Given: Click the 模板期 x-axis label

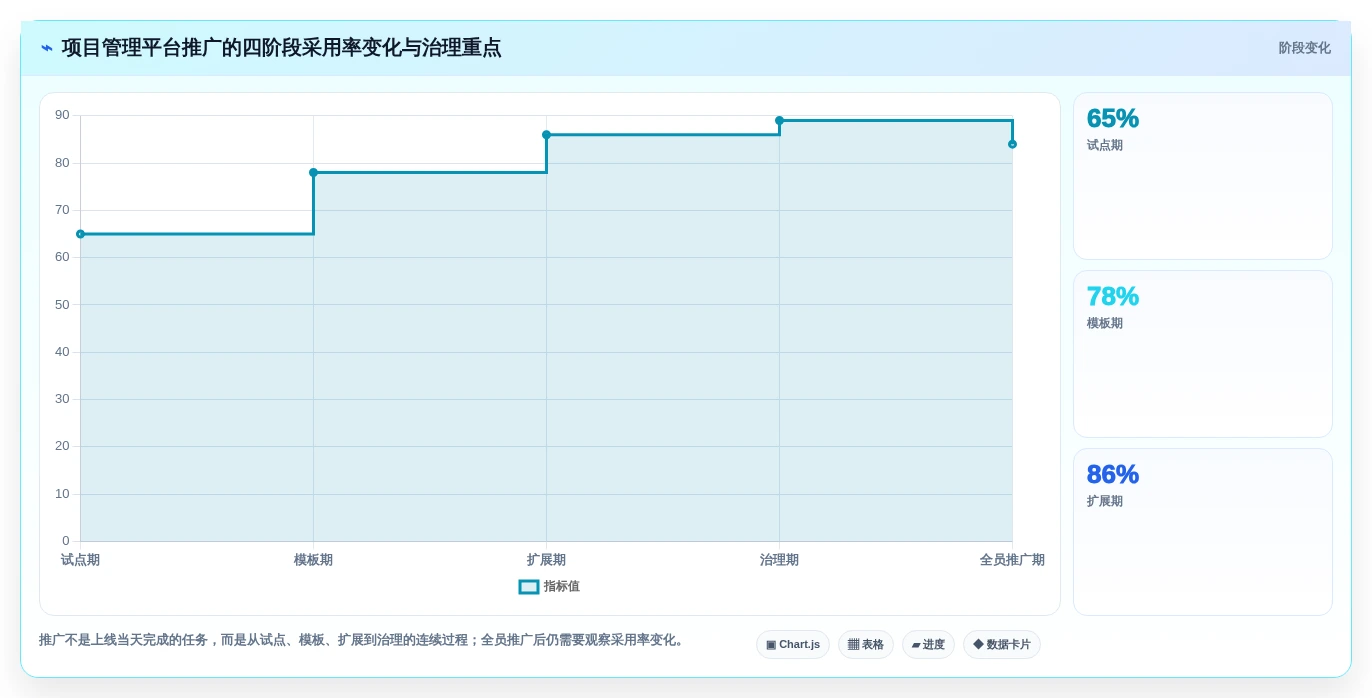Looking at the screenshot, I should click(x=313, y=560).
